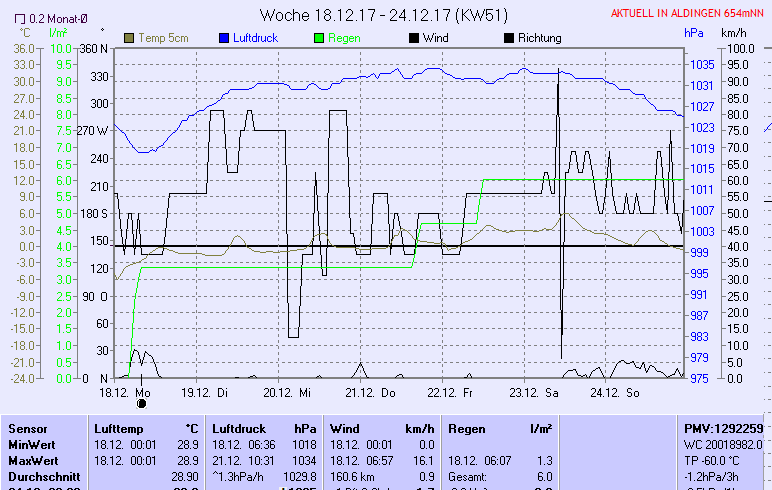The width and height of the screenshot is (772, 490).
Task: Open the AKTUELL IN ALDINGEN 654mNN link
Action: pyautogui.click(x=690, y=14)
